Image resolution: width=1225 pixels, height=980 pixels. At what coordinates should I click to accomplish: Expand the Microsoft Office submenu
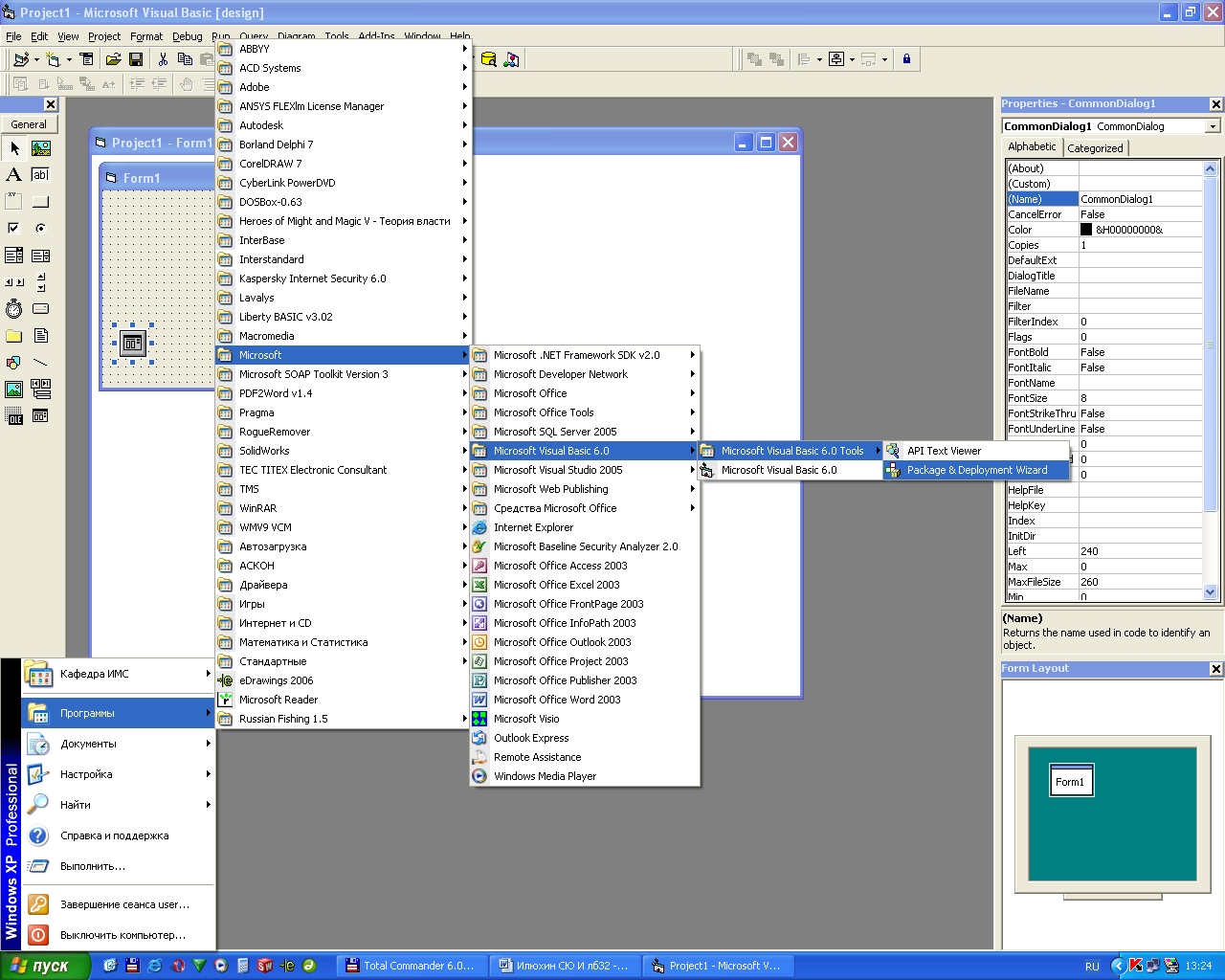tap(585, 393)
